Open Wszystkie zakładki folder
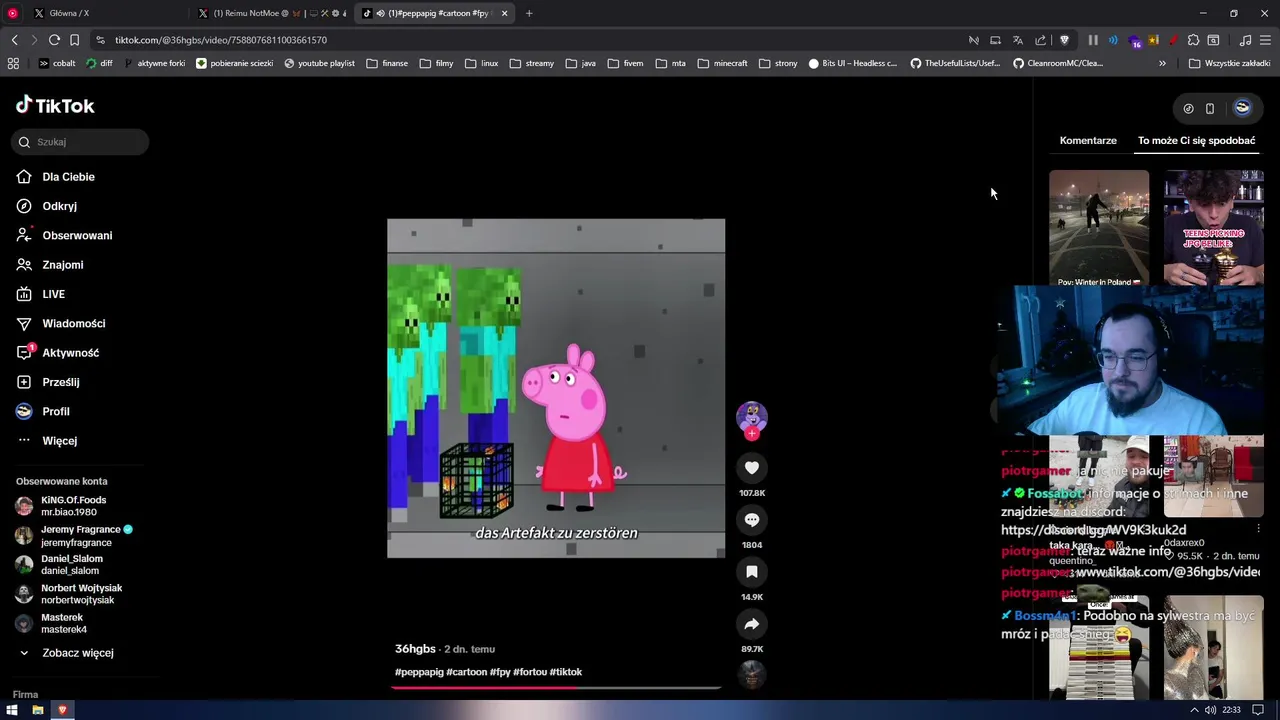This screenshot has height=720, width=1280. point(1229,63)
